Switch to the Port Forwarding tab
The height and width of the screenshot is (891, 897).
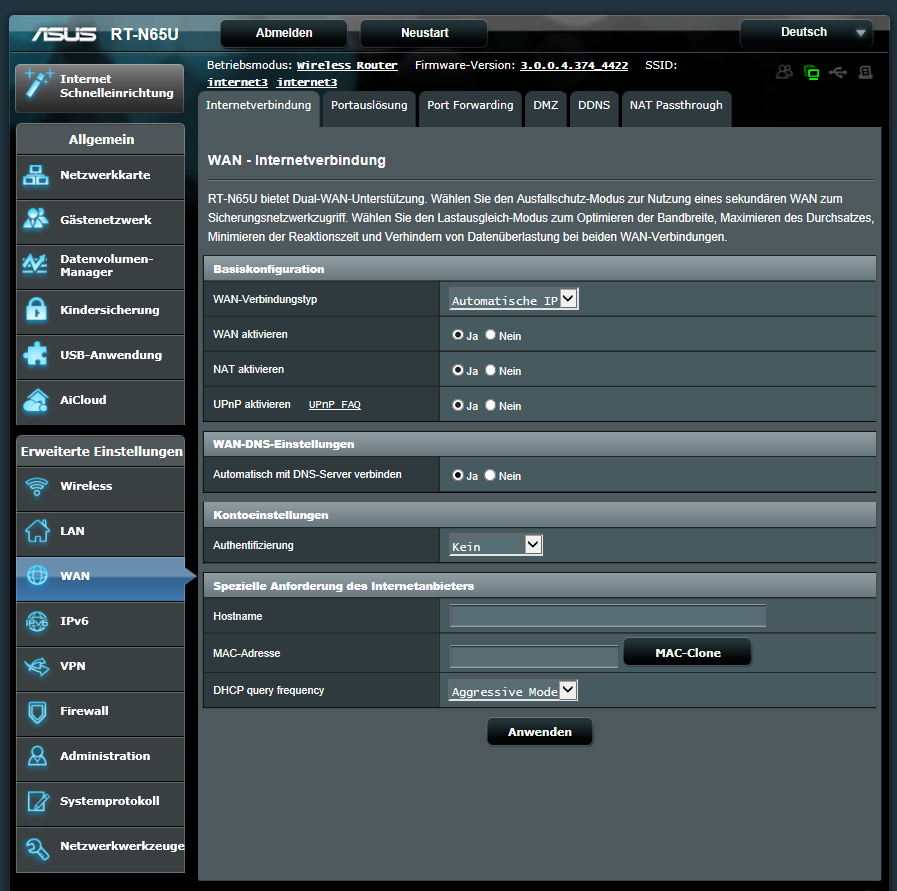pos(470,106)
